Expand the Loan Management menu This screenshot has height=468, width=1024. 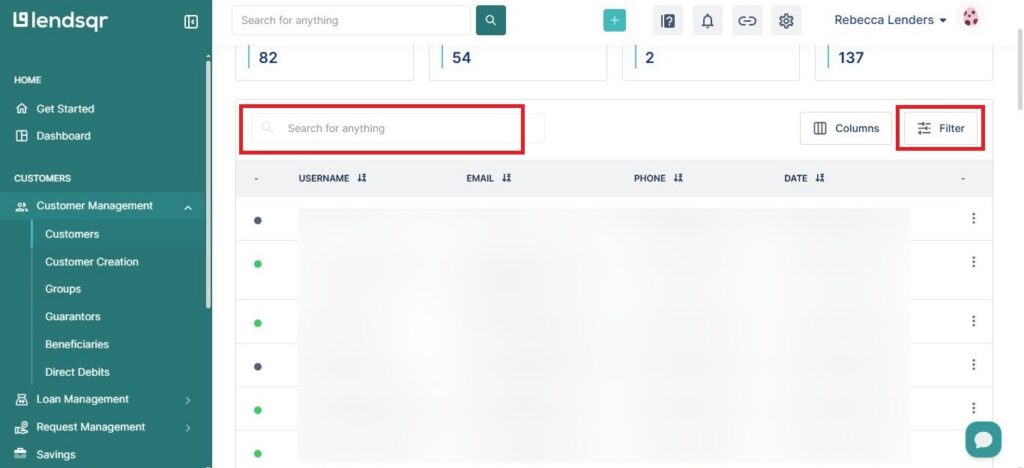coord(188,400)
